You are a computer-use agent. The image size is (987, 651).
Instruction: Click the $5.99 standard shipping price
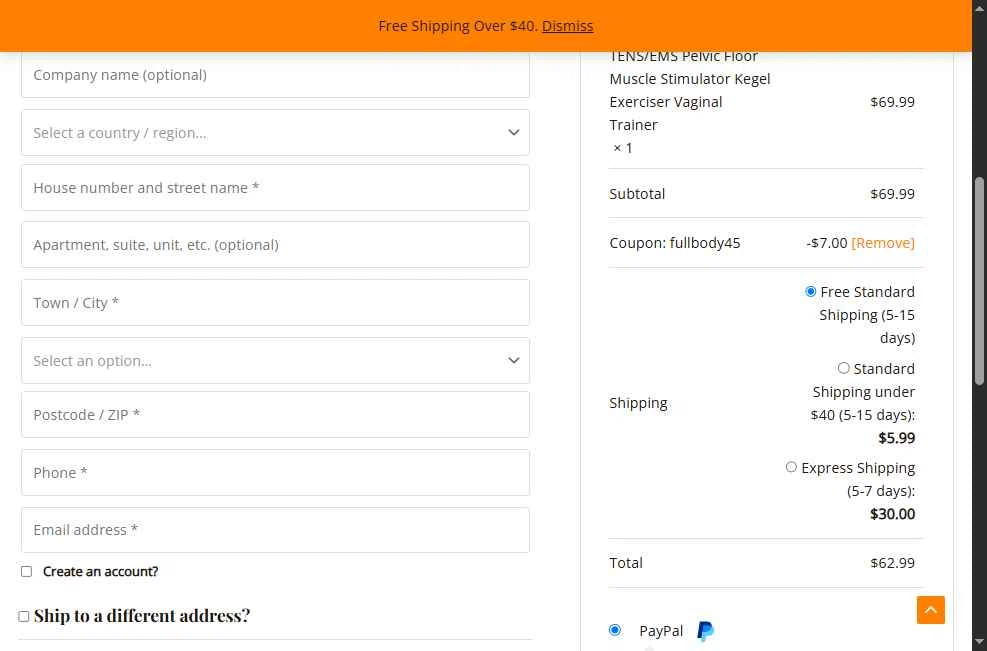896,438
